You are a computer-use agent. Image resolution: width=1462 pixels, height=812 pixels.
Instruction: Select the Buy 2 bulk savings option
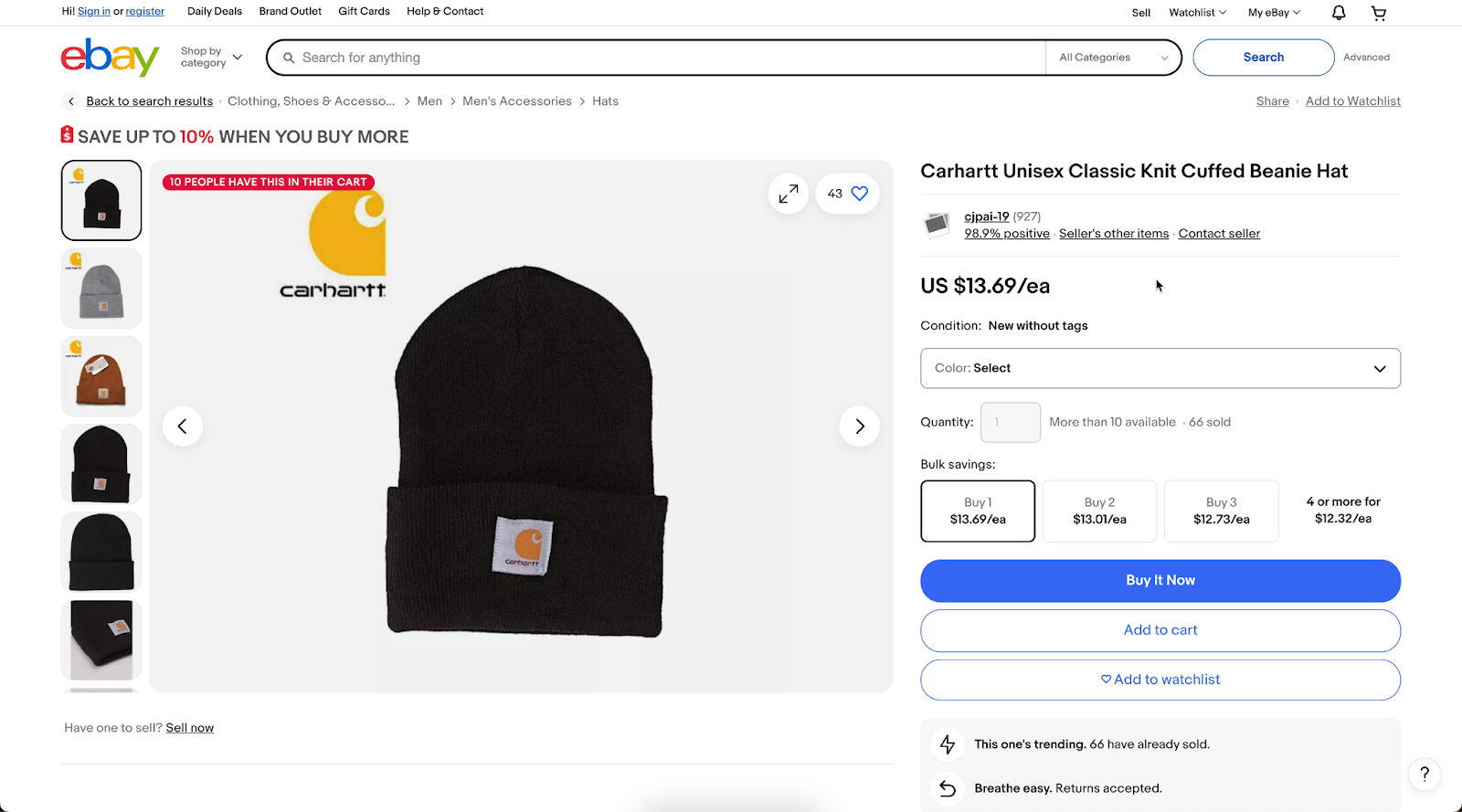coord(1098,511)
